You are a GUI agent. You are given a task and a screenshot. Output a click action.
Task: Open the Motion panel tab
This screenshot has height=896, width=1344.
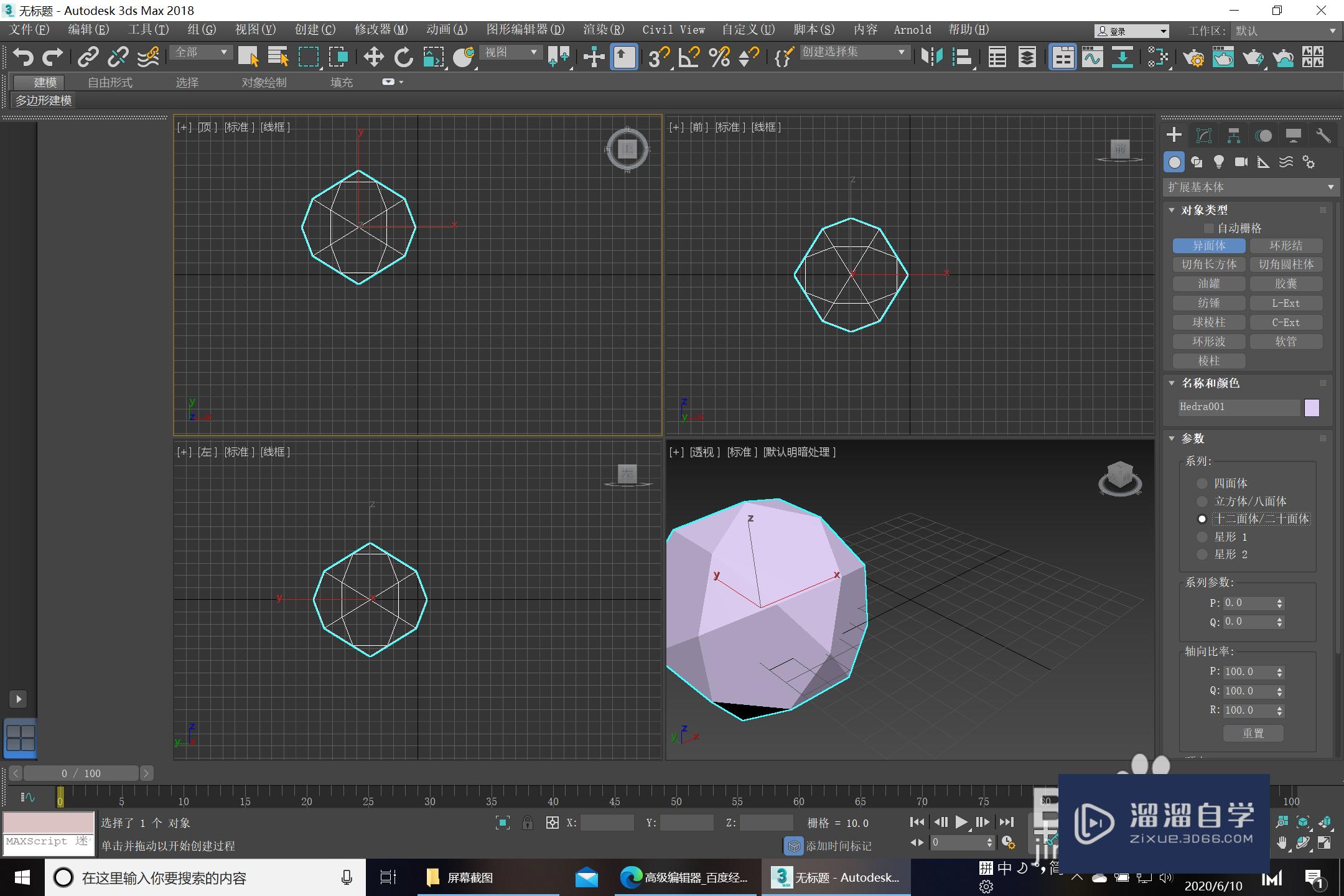pyautogui.click(x=1264, y=136)
